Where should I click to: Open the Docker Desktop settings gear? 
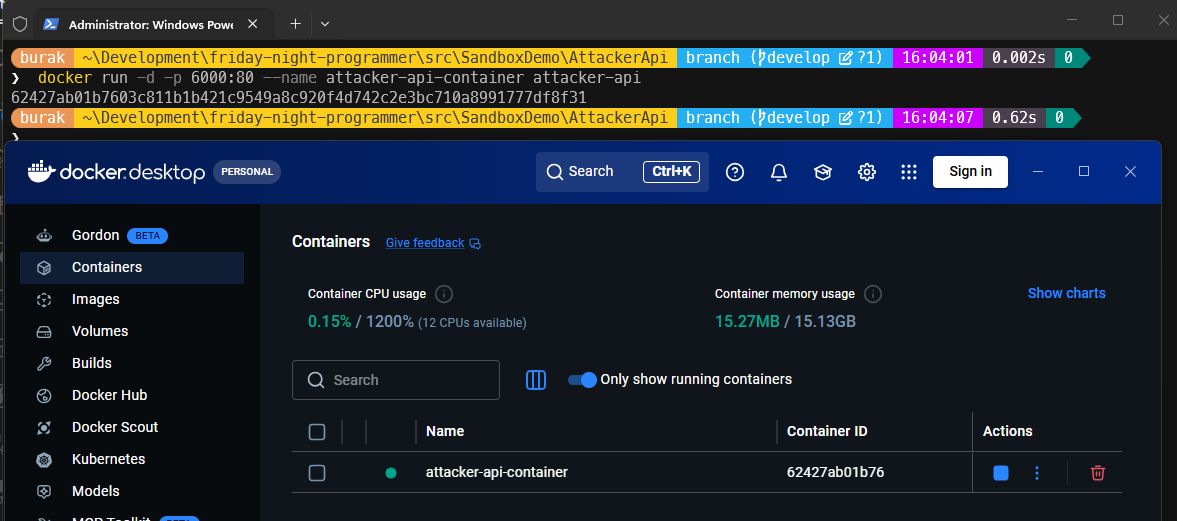[x=867, y=172]
